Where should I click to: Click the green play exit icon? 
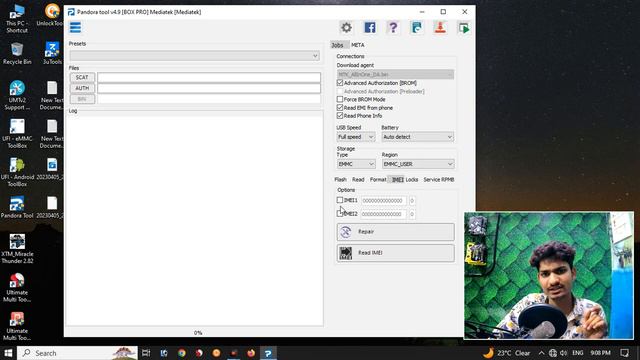pyautogui.click(x=464, y=28)
